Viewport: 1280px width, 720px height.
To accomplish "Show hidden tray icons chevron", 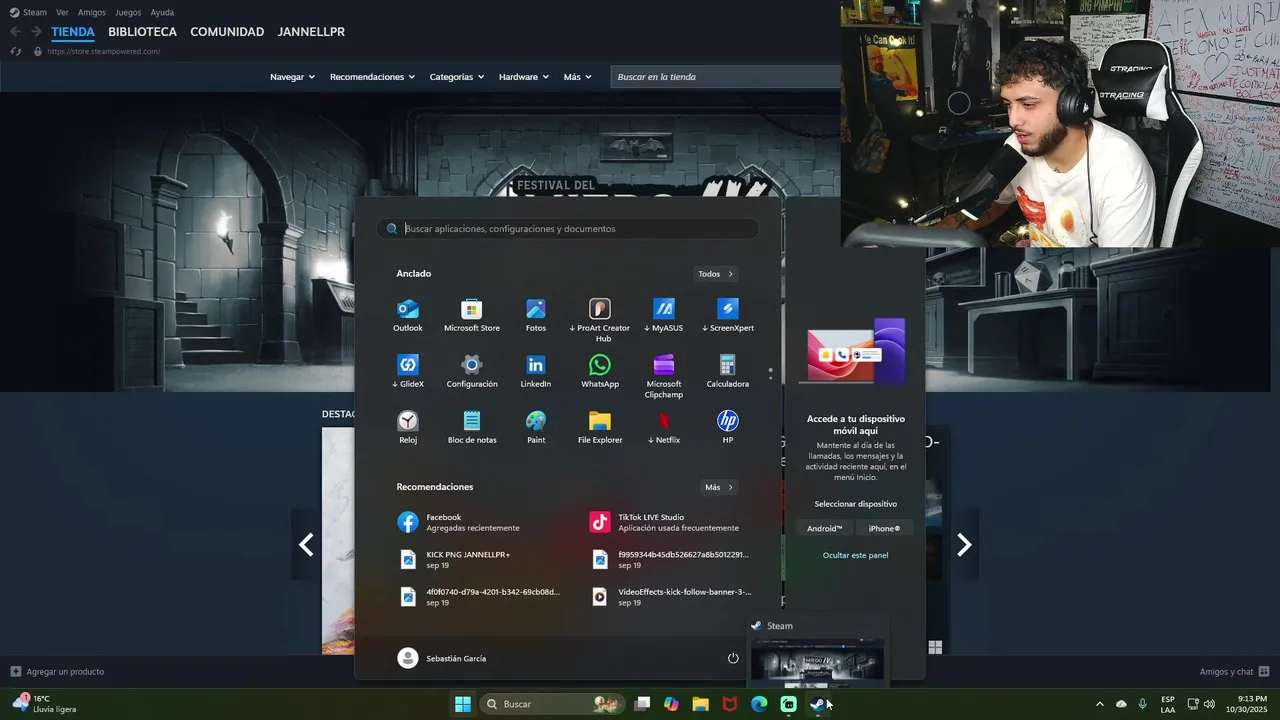I will (x=1100, y=704).
